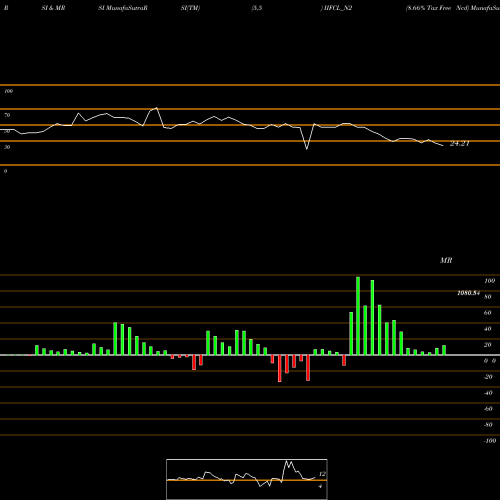Click the 60 axis label on MR panel
500x500 pixels.
(x=488, y=313)
